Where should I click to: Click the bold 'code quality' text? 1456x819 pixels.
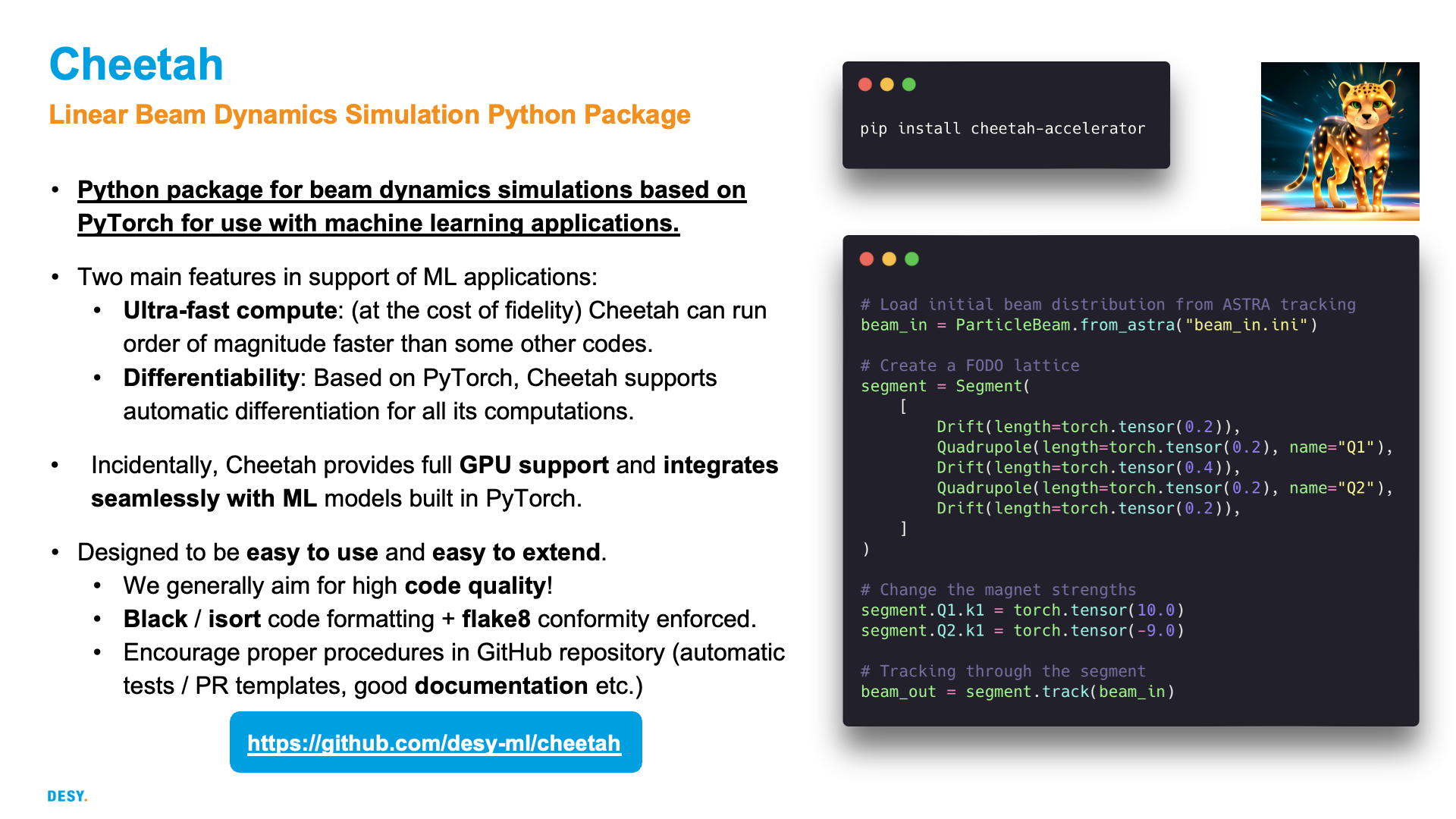[x=475, y=585]
